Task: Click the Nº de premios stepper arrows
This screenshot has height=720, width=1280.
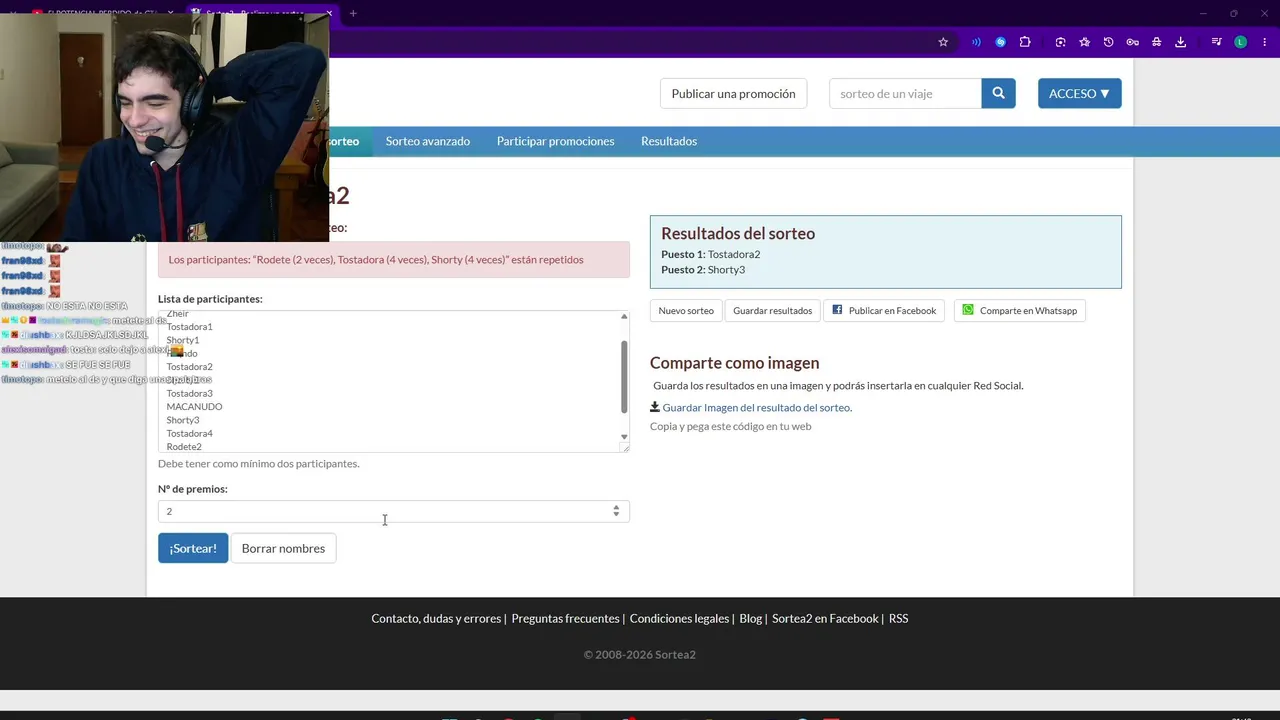Action: coord(616,511)
